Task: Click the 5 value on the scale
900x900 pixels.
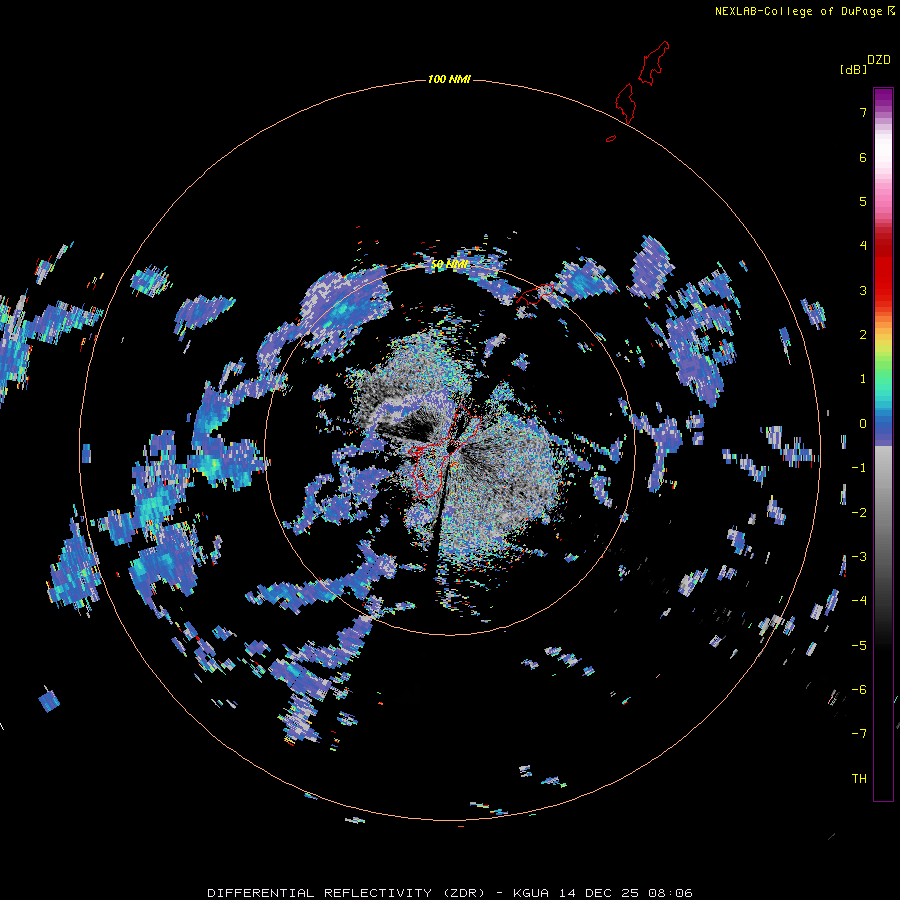Action: (863, 201)
